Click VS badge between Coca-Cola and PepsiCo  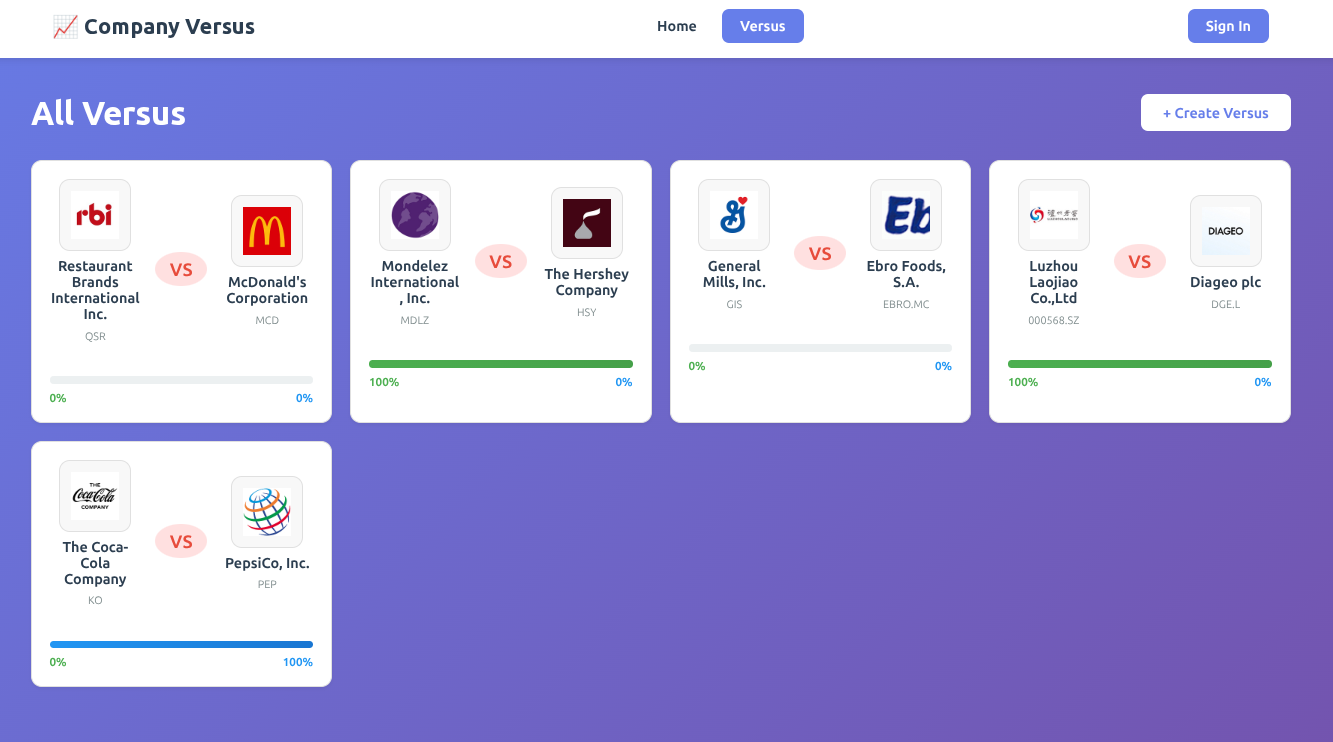coord(181,541)
